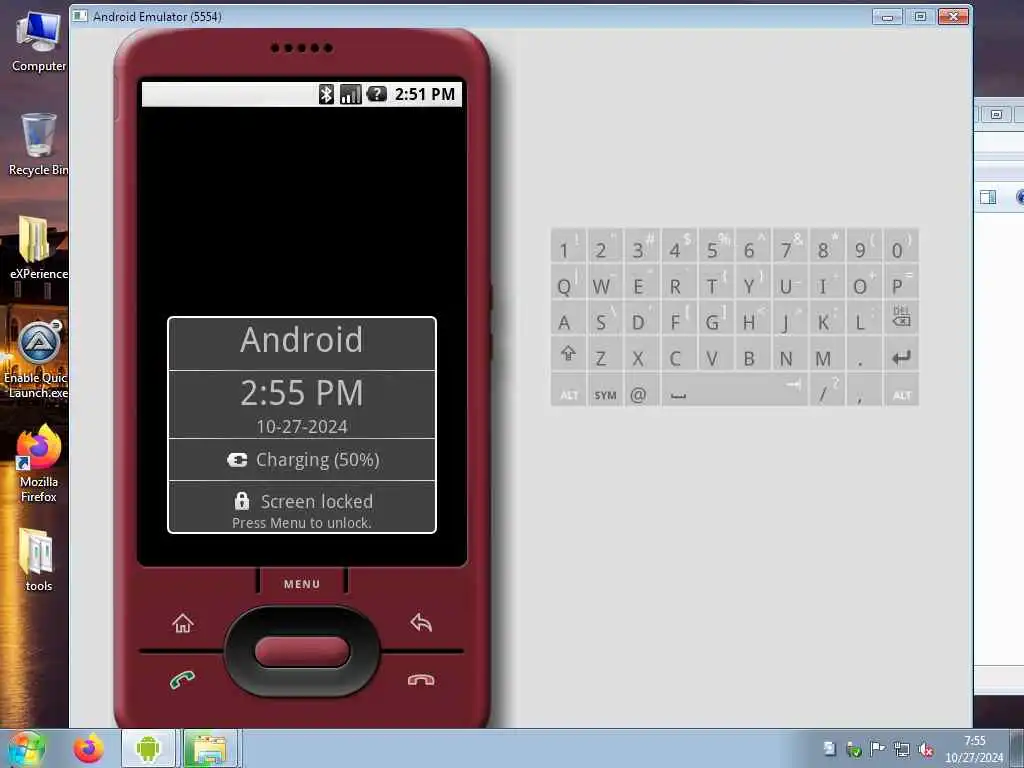Select the eXPerience folder on desktop
1024x768 pixels.
[x=39, y=248]
